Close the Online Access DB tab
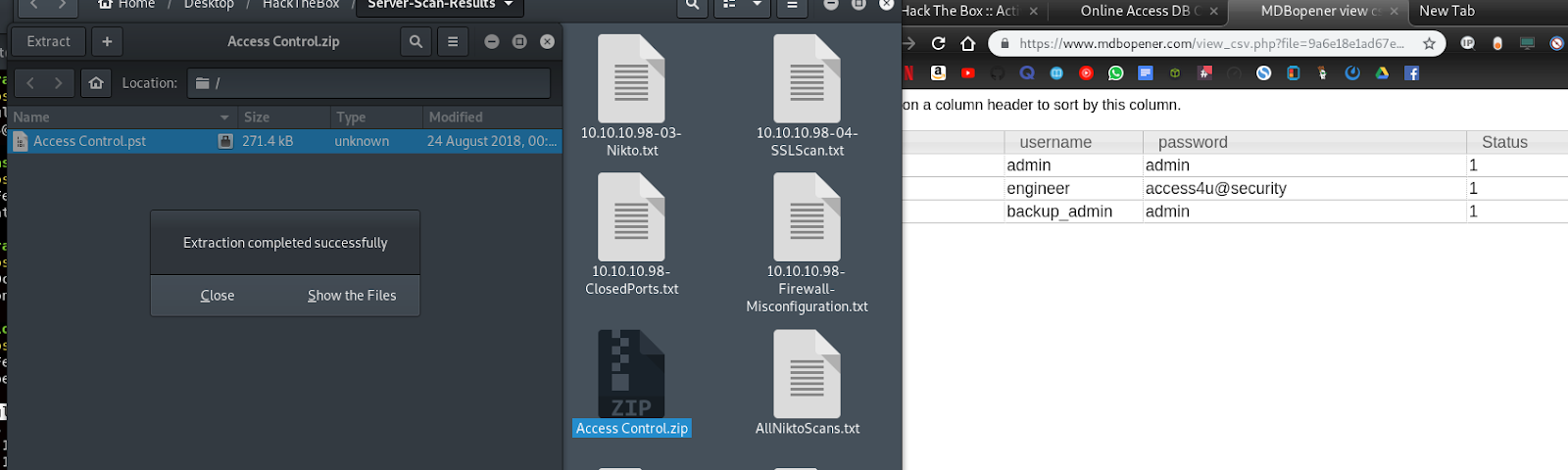Image resolution: width=1568 pixels, height=470 pixels. point(1213,12)
